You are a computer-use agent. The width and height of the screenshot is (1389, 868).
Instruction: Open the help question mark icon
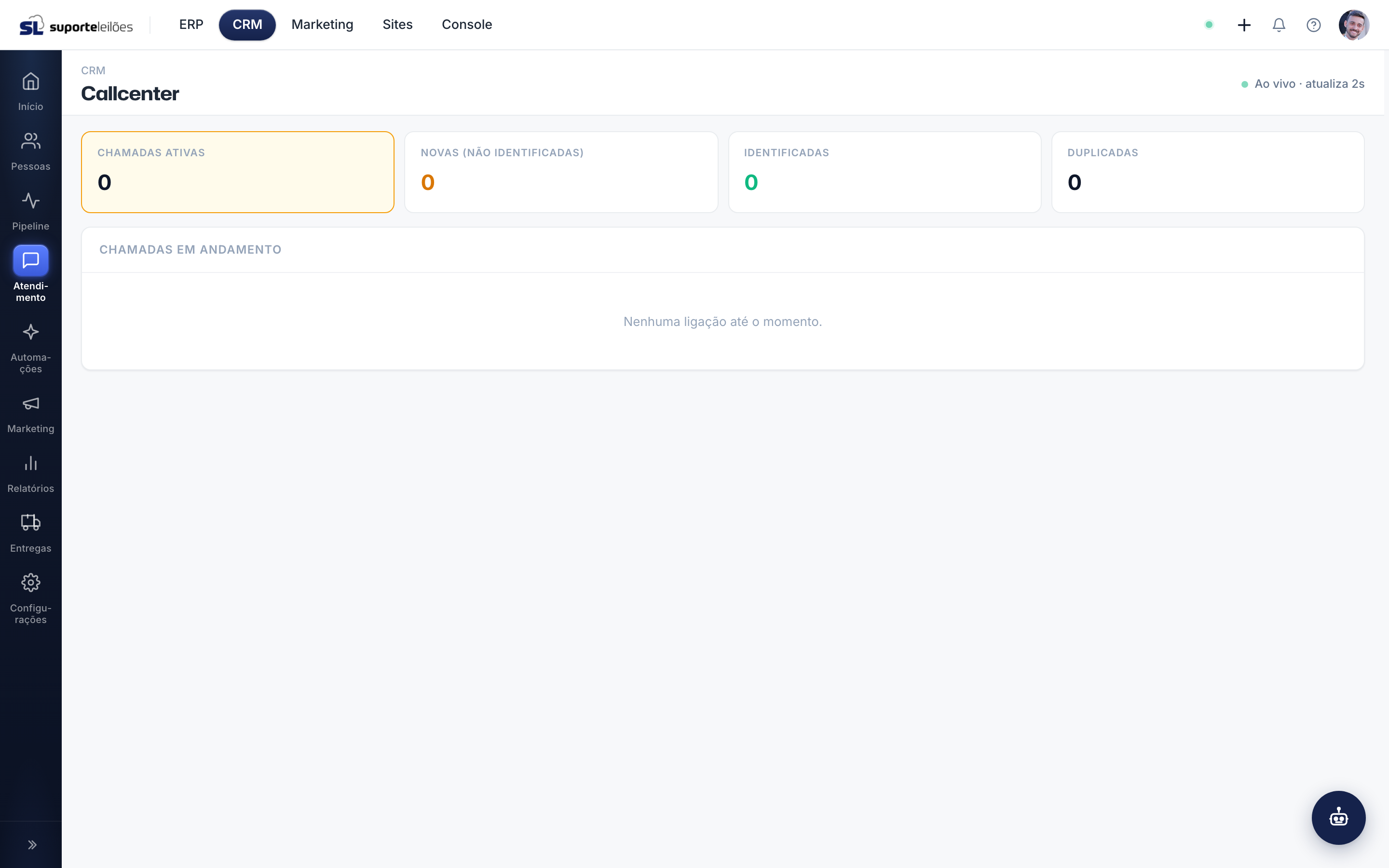click(1313, 25)
